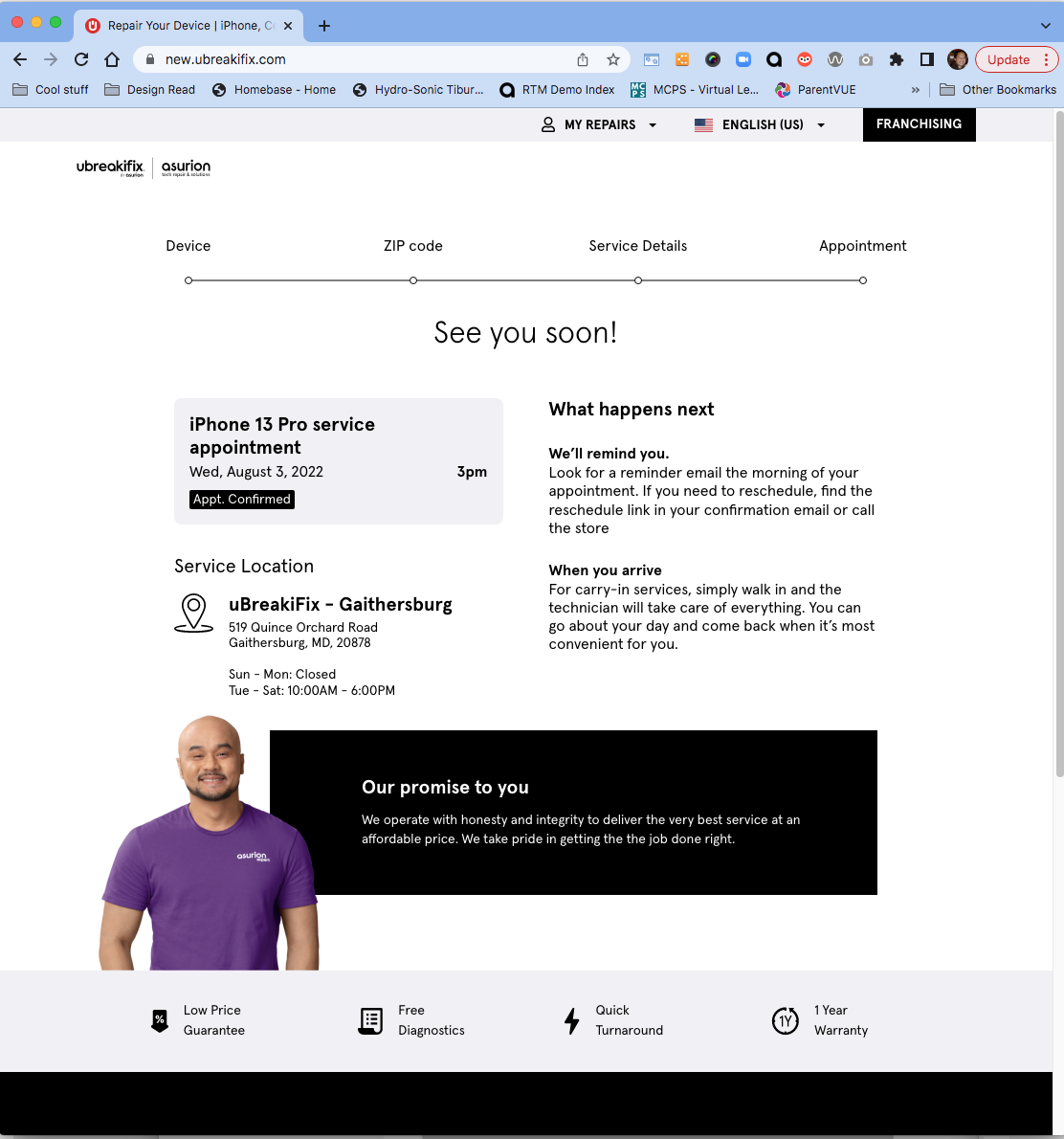Click the Tue - Sat hours line
This screenshot has height=1139, width=1064.
[312, 691]
